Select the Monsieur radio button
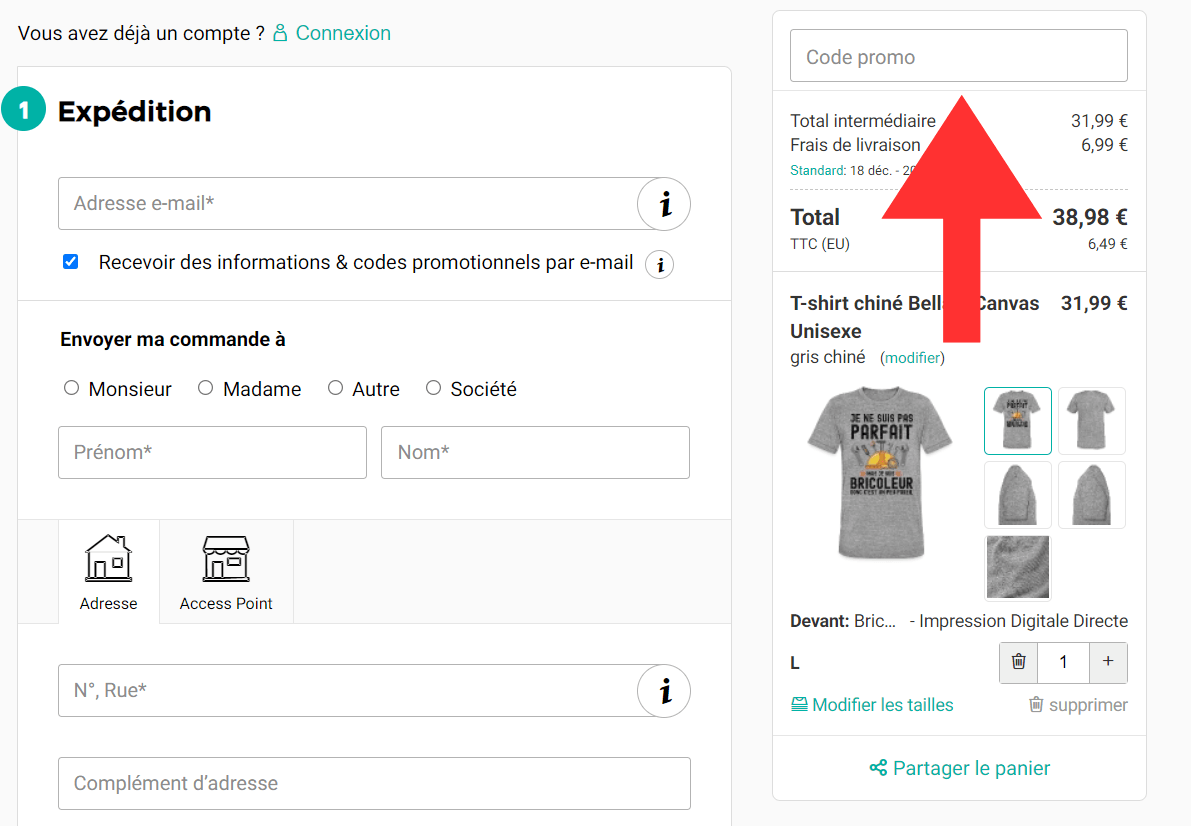Viewport: 1191px width, 826px height. coord(71,388)
